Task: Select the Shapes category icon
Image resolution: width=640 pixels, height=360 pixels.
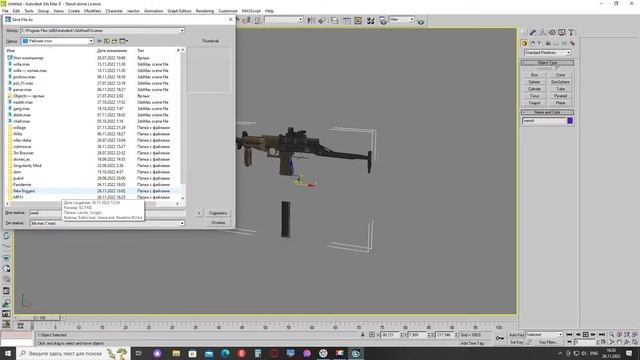Action: (533, 43)
